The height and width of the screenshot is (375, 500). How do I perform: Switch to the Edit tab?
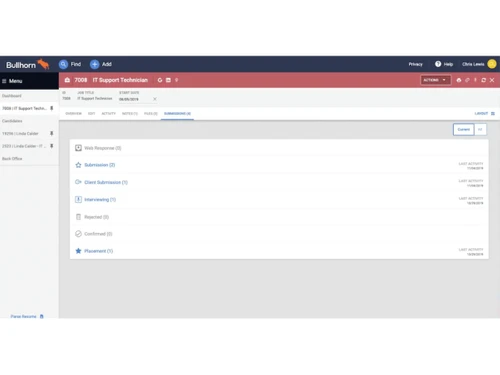(x=91, y=114)
